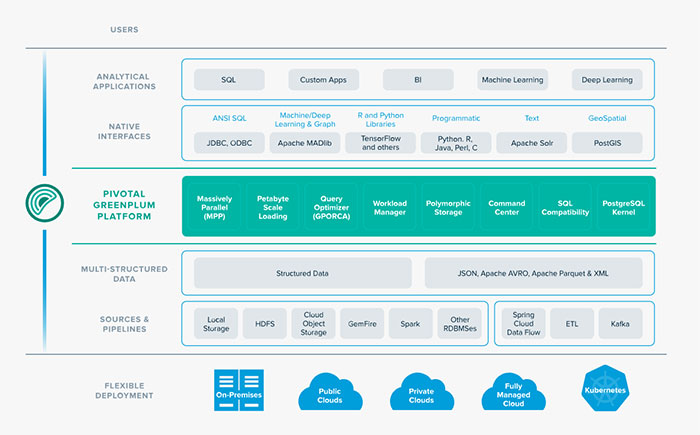The height and width of the screenshot is (435, 700).
Task: Select the Massively Parallel (MPP) tile
Action: [x=214, y=206]
